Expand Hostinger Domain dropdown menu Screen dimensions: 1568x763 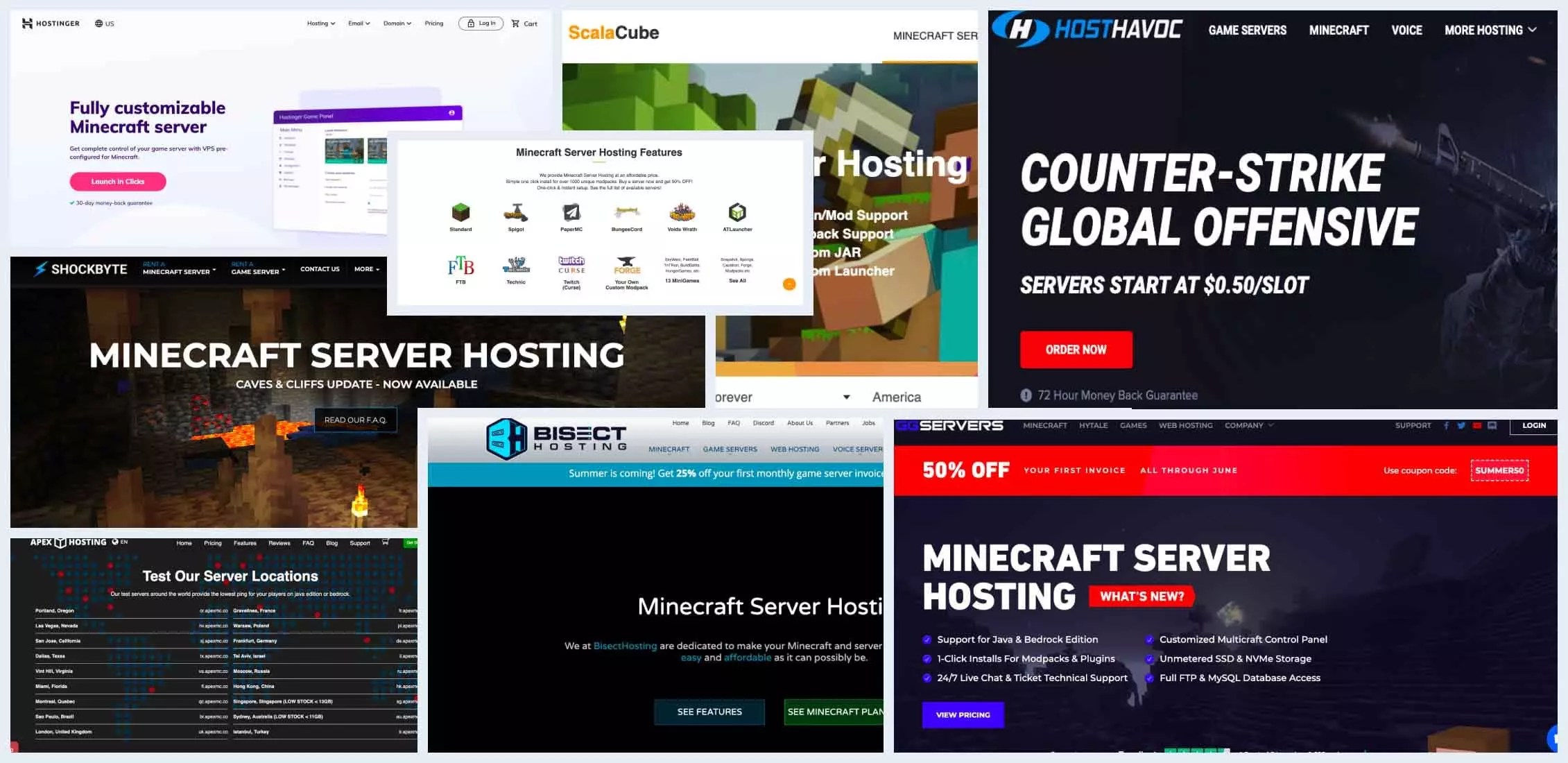click(397, 24)
